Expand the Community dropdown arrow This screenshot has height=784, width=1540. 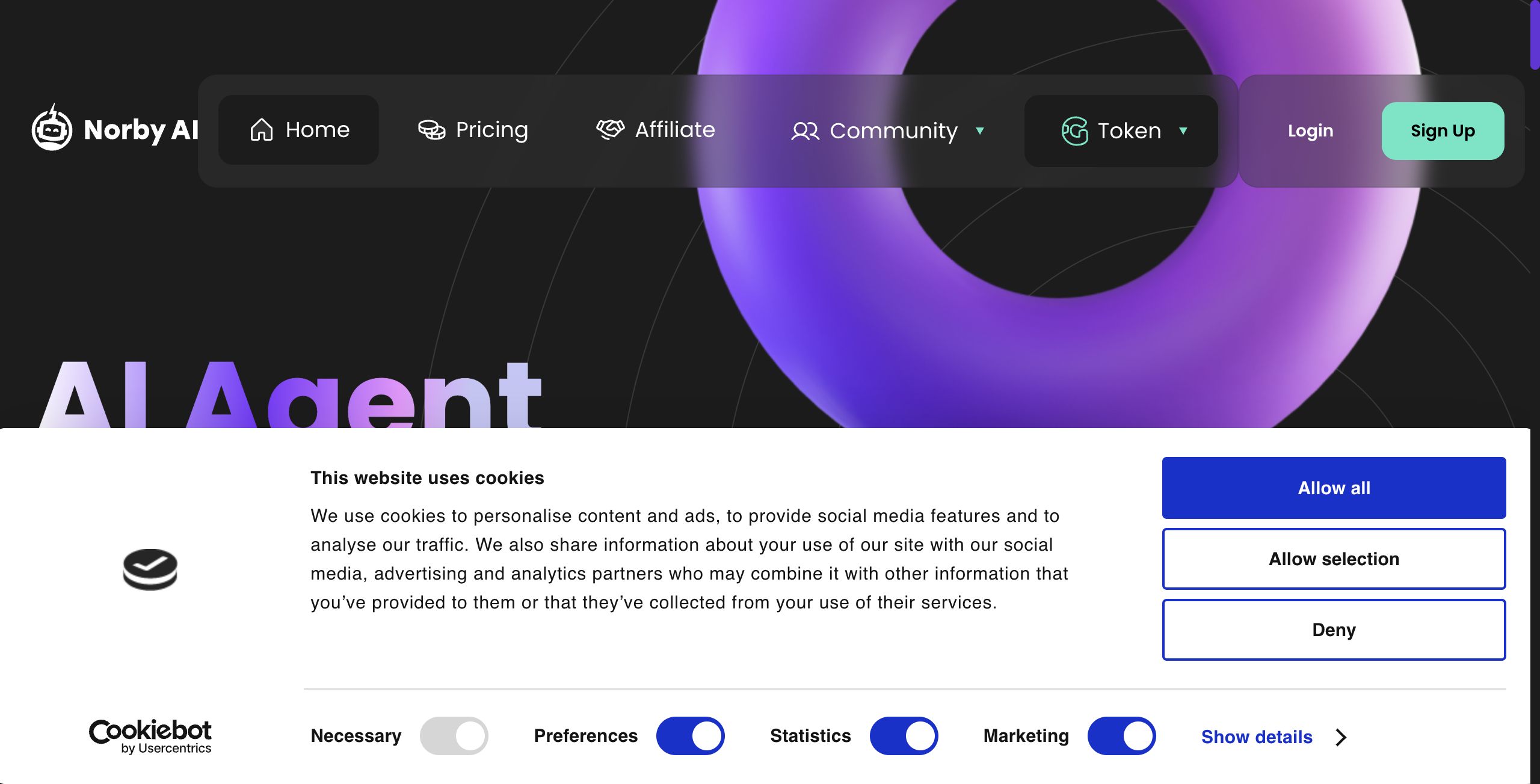980,131
